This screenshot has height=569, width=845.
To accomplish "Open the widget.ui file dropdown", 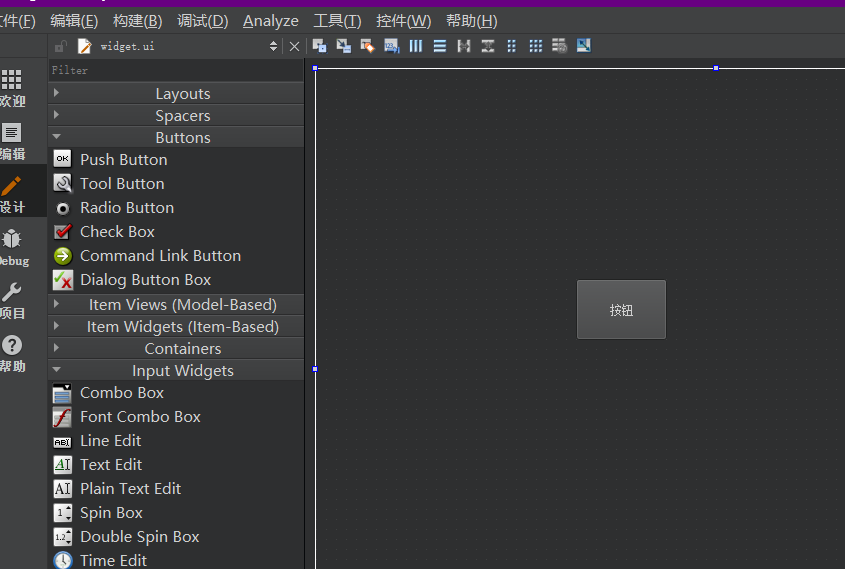I will point(273,46).
